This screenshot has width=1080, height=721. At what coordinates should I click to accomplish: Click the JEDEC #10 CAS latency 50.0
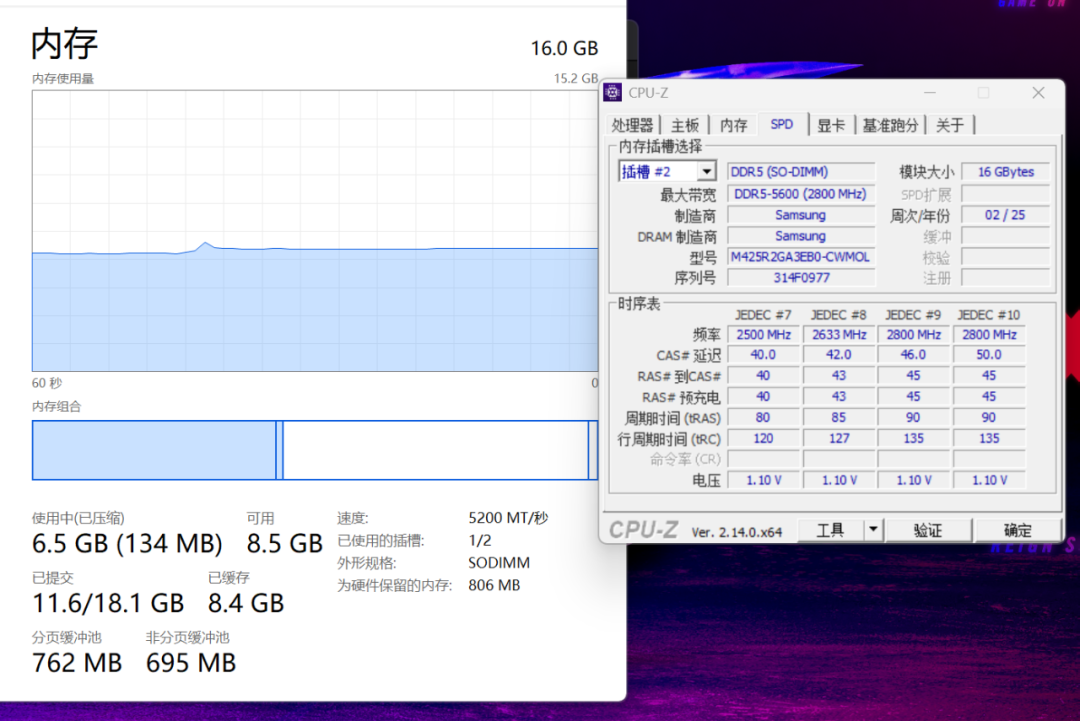click(x=989, y=355)
